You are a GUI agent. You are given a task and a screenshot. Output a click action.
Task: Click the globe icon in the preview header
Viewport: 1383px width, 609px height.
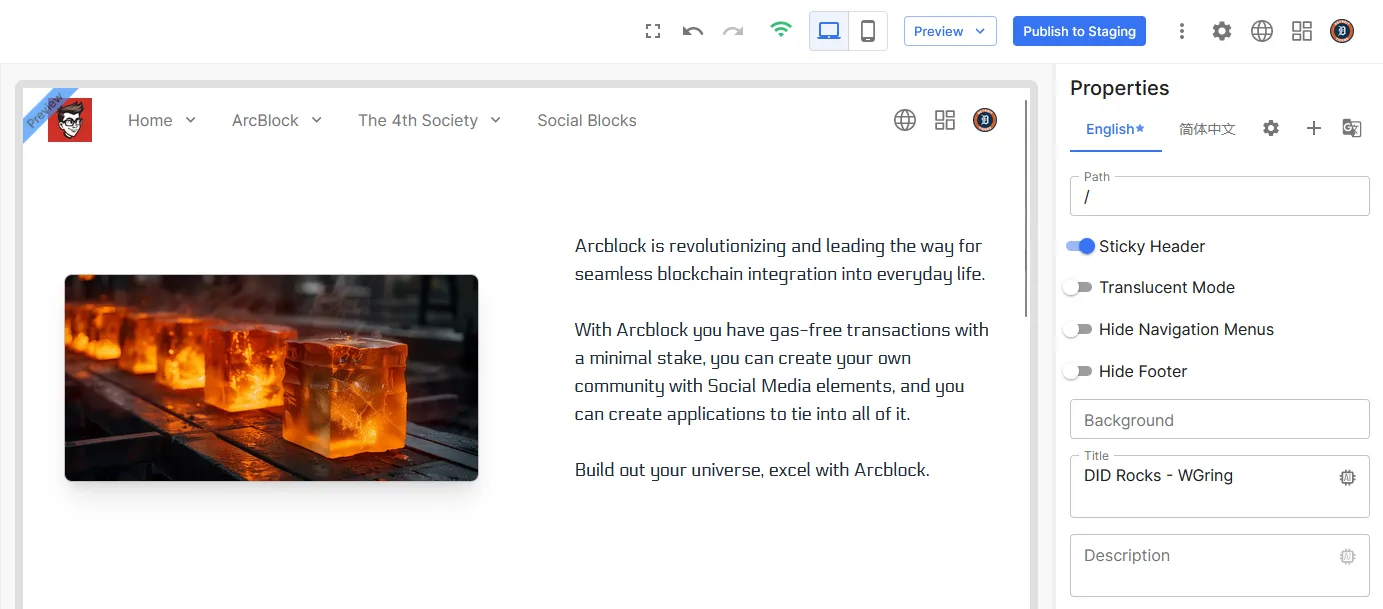[905, 120]
